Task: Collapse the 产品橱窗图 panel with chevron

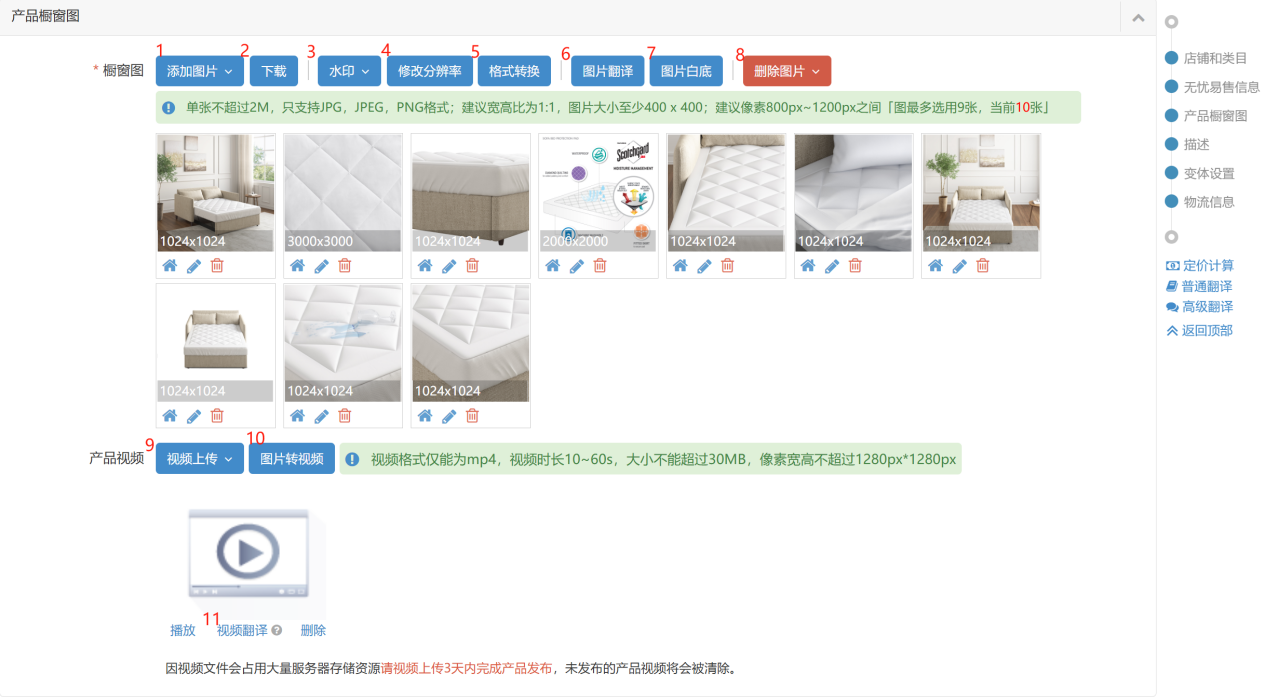Action: click(1138, 18)
